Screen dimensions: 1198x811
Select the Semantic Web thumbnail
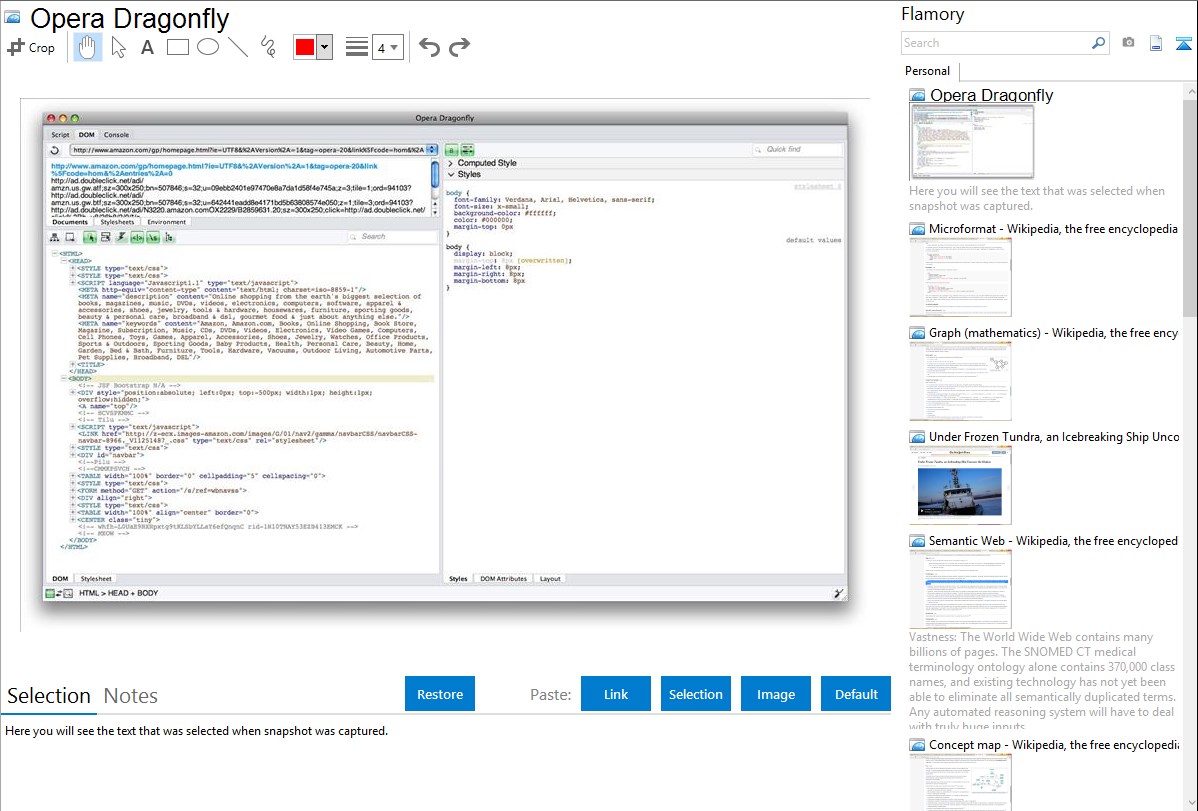[x=960, y=589]
